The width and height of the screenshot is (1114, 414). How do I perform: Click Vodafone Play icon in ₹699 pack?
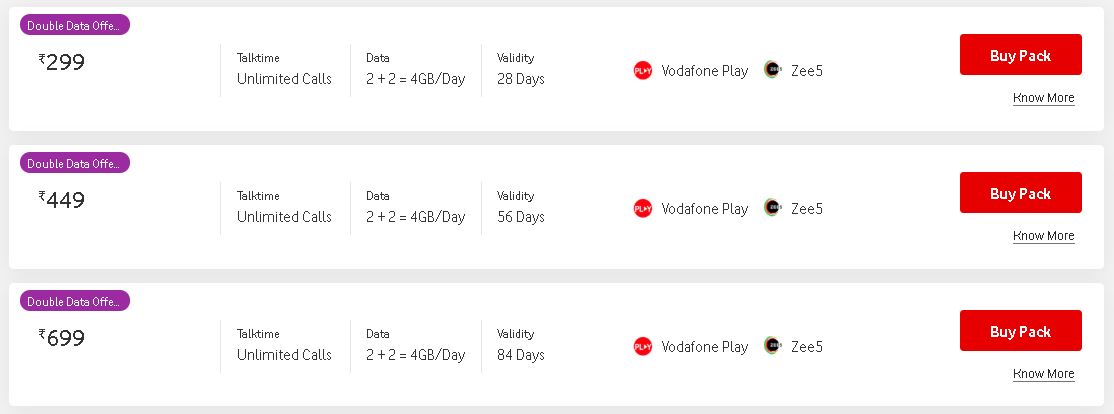(643, 346)
